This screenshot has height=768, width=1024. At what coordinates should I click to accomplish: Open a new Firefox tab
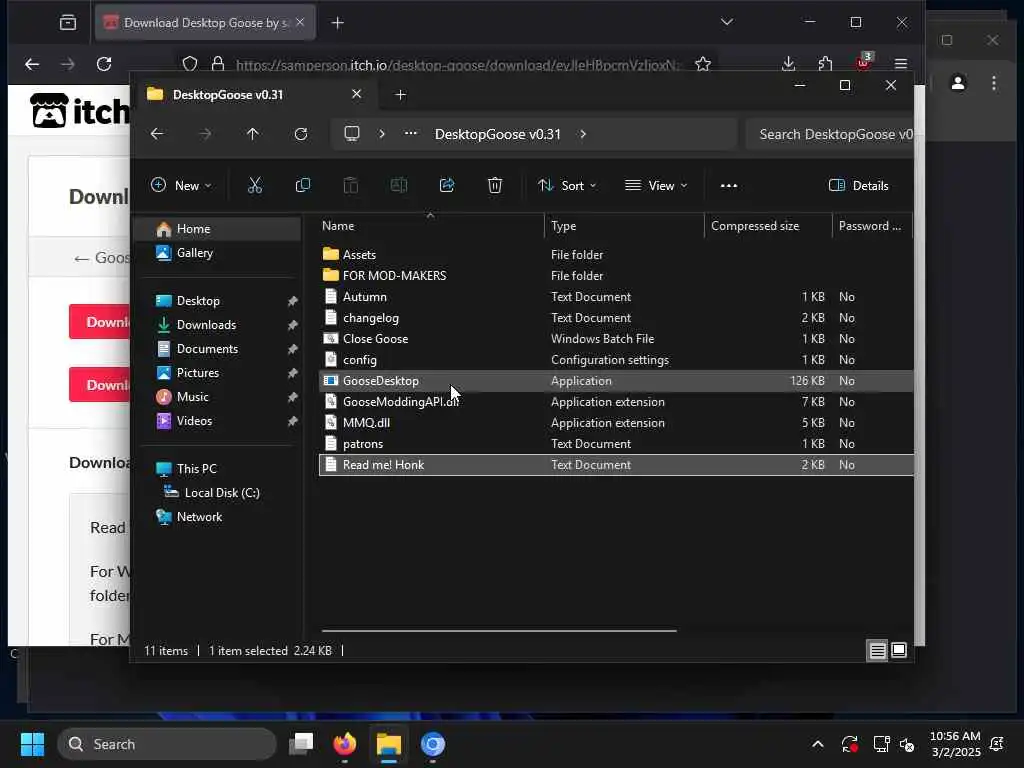click(338, 23)
